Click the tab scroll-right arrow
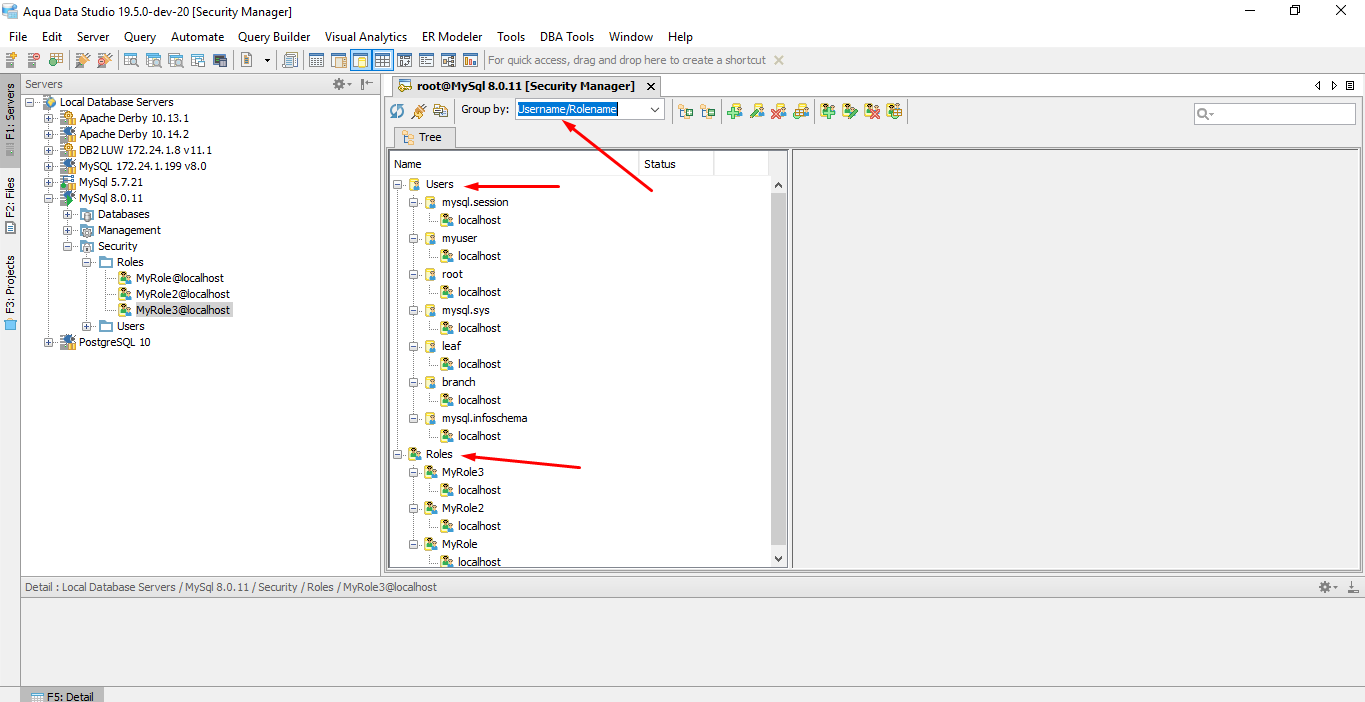The width and height of the screenshot is (1365, 702). tap(1334, 86)
